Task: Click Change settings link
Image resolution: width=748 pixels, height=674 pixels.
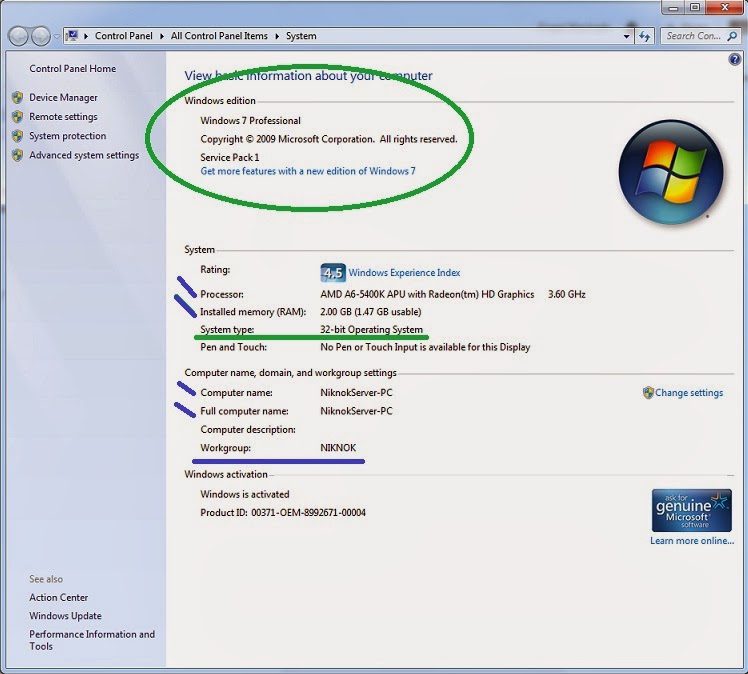Action: tap(689, 393)
